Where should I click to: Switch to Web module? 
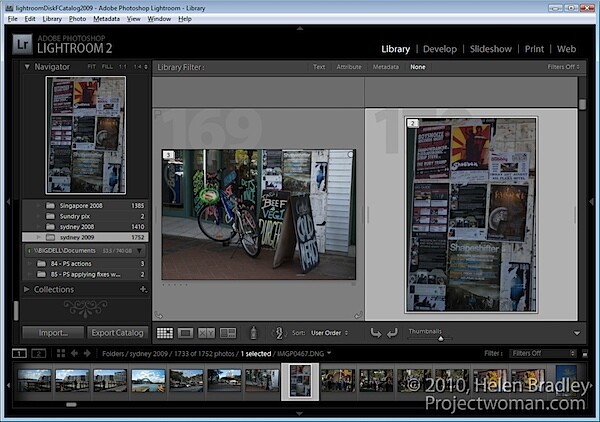[x=566, y=49]
